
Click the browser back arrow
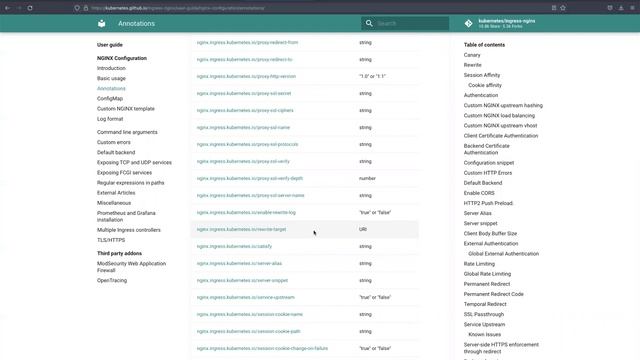(x=7, y=8)
